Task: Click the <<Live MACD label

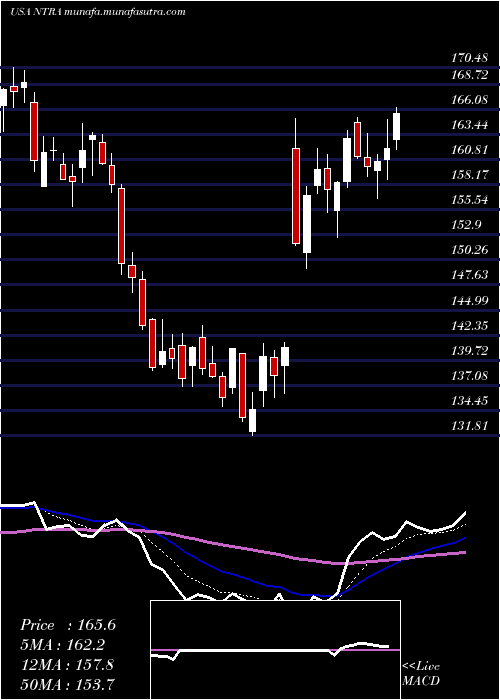Action: [x=421, y=673]
